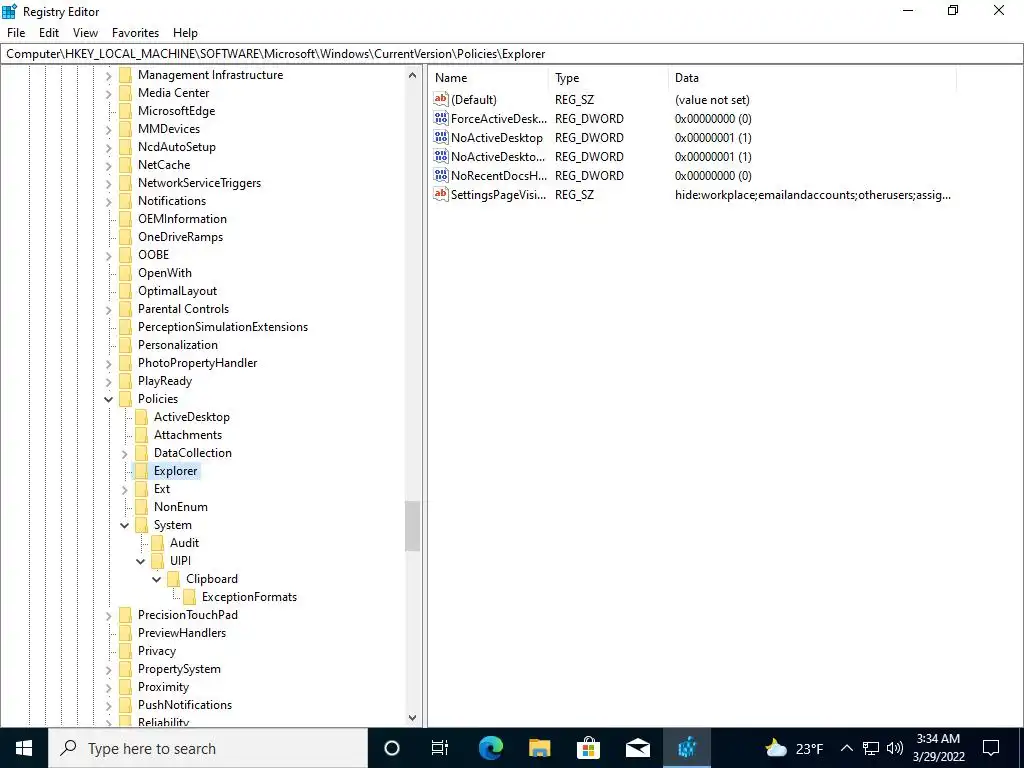Image resolution: width=1024 pixels, height=768 pixels.
Task: Open the Mail app from the taskbar
Action: pos(637,748)
